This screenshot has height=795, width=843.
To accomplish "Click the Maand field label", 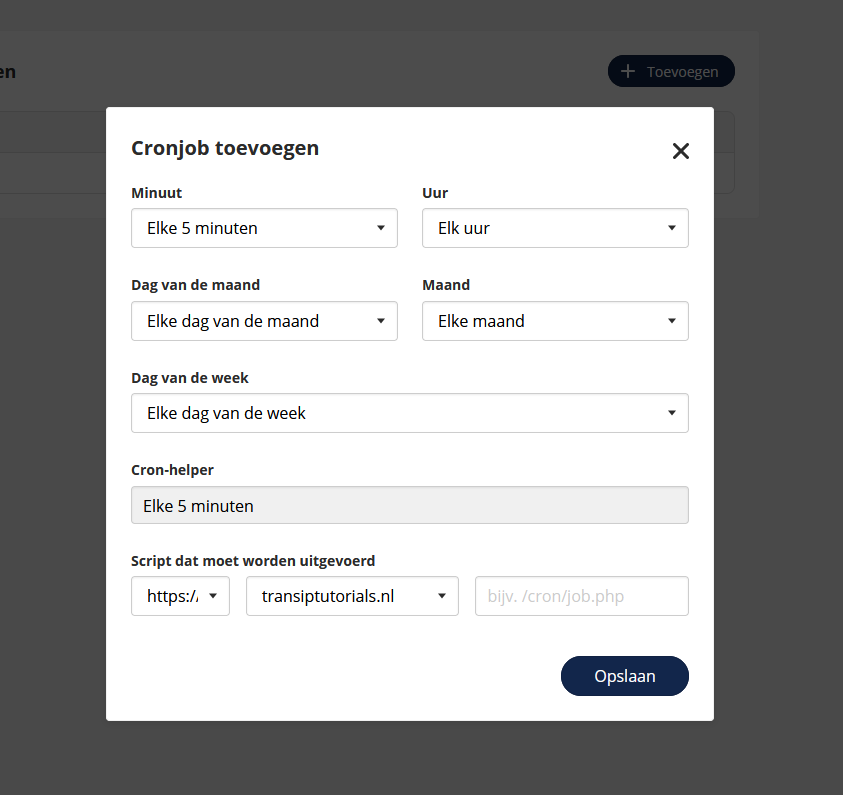I will (x=446, y=285).
